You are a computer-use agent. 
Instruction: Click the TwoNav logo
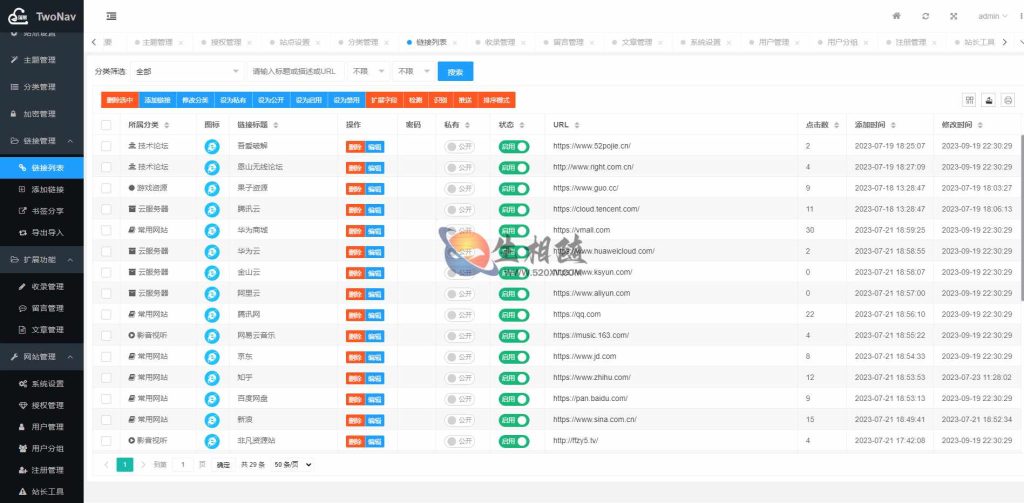pos(42,16)
